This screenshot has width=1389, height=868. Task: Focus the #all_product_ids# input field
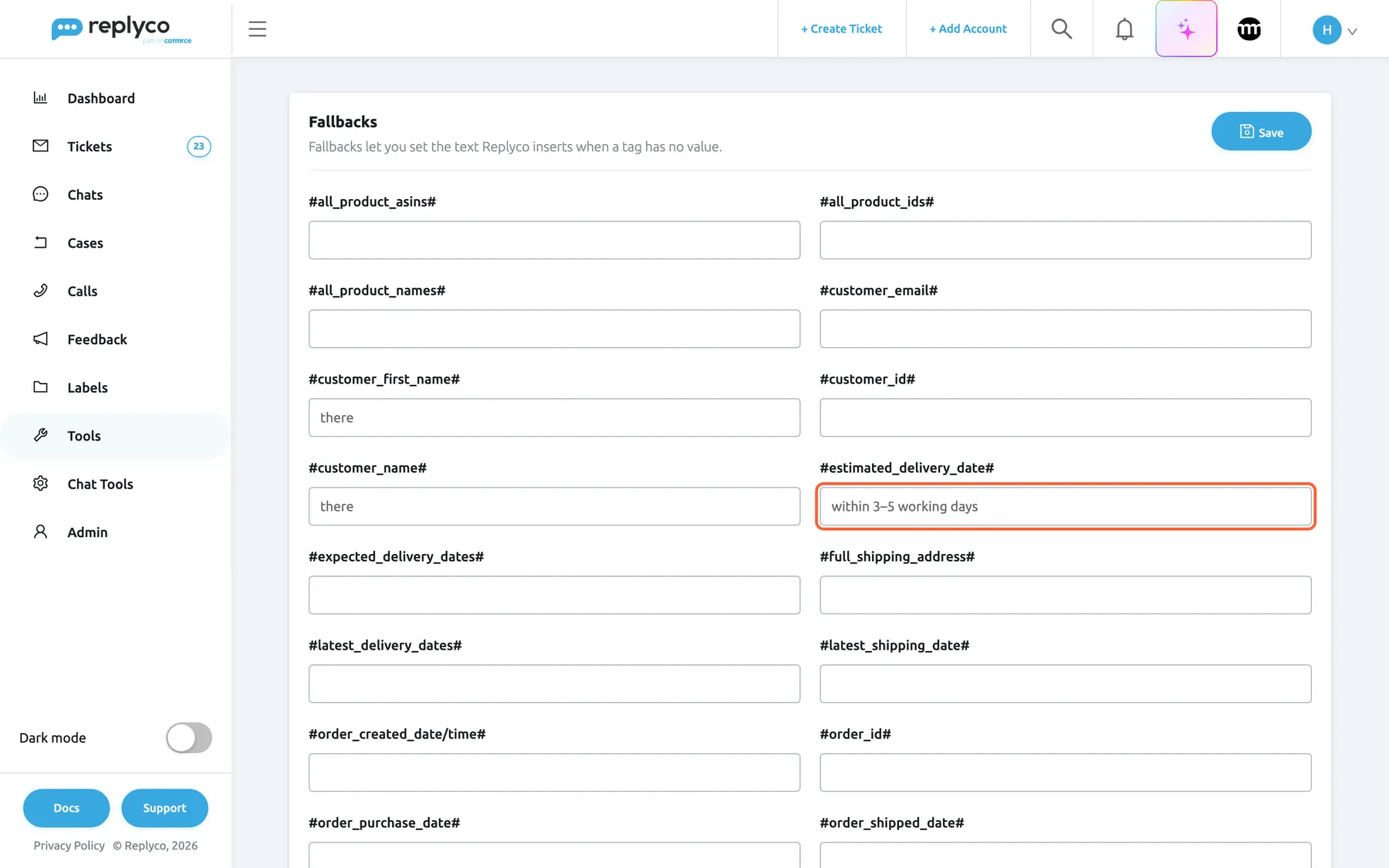[1065, 240]
